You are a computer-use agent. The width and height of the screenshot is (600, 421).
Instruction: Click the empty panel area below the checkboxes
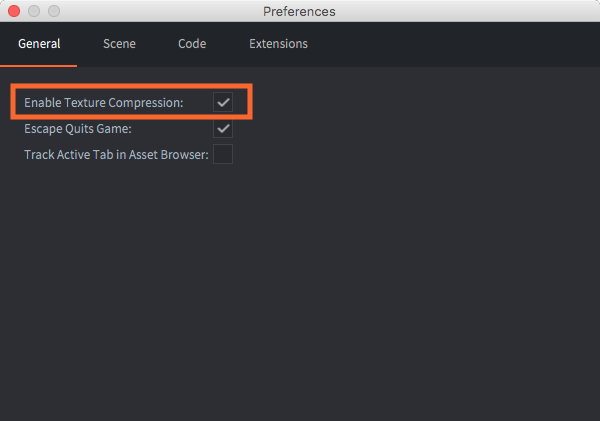(x=300, y=290)
